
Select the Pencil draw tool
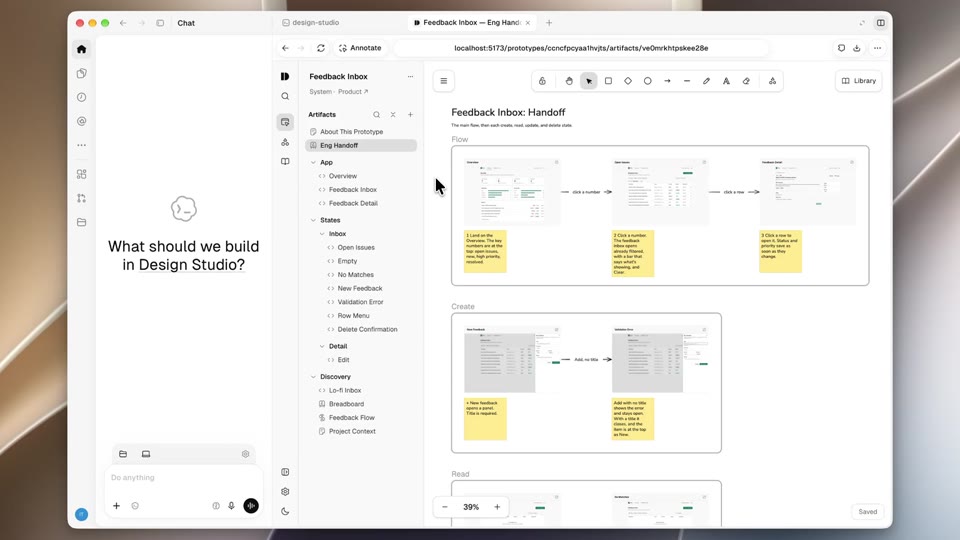707,81
